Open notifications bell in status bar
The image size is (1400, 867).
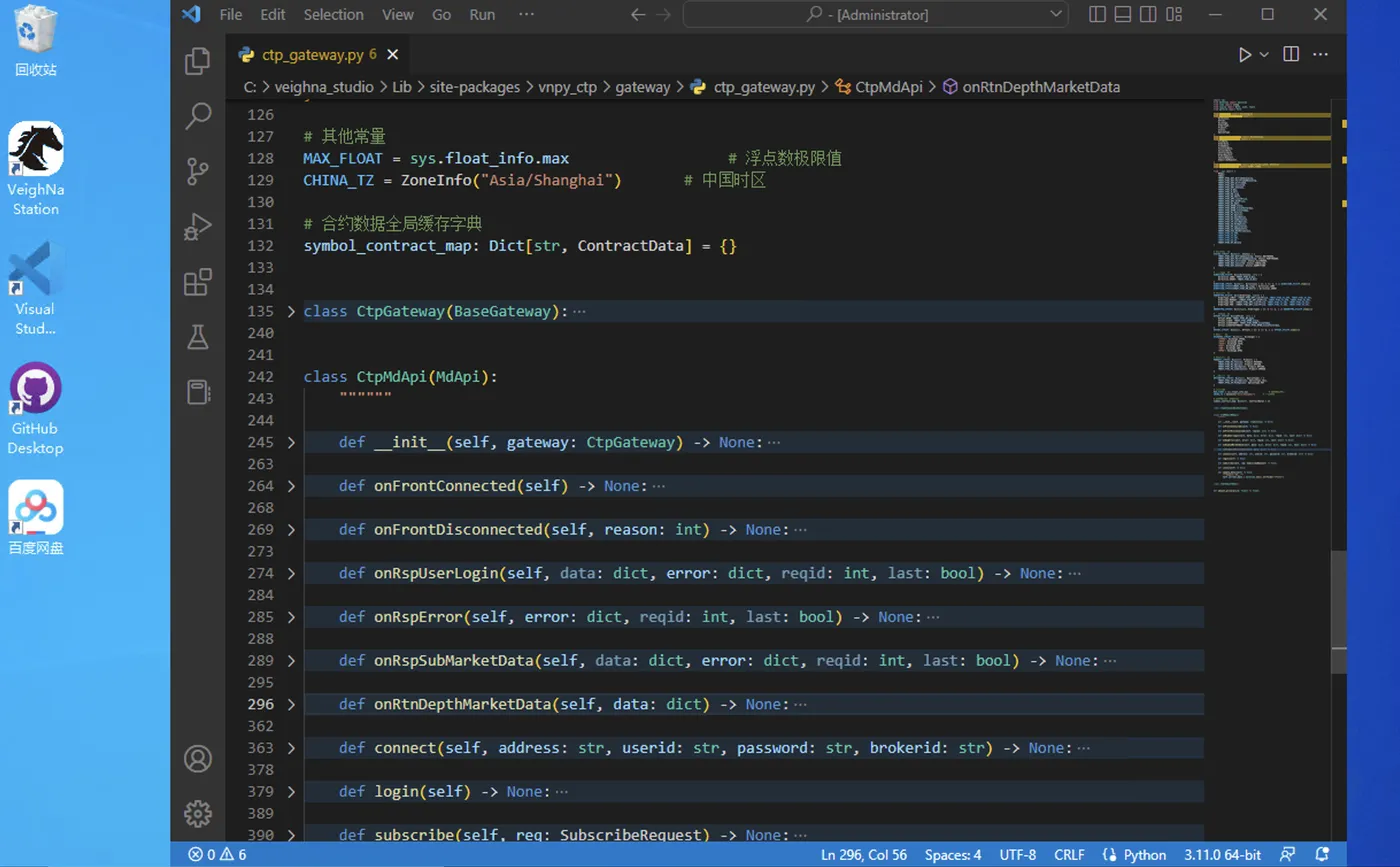click(1323, 855)
